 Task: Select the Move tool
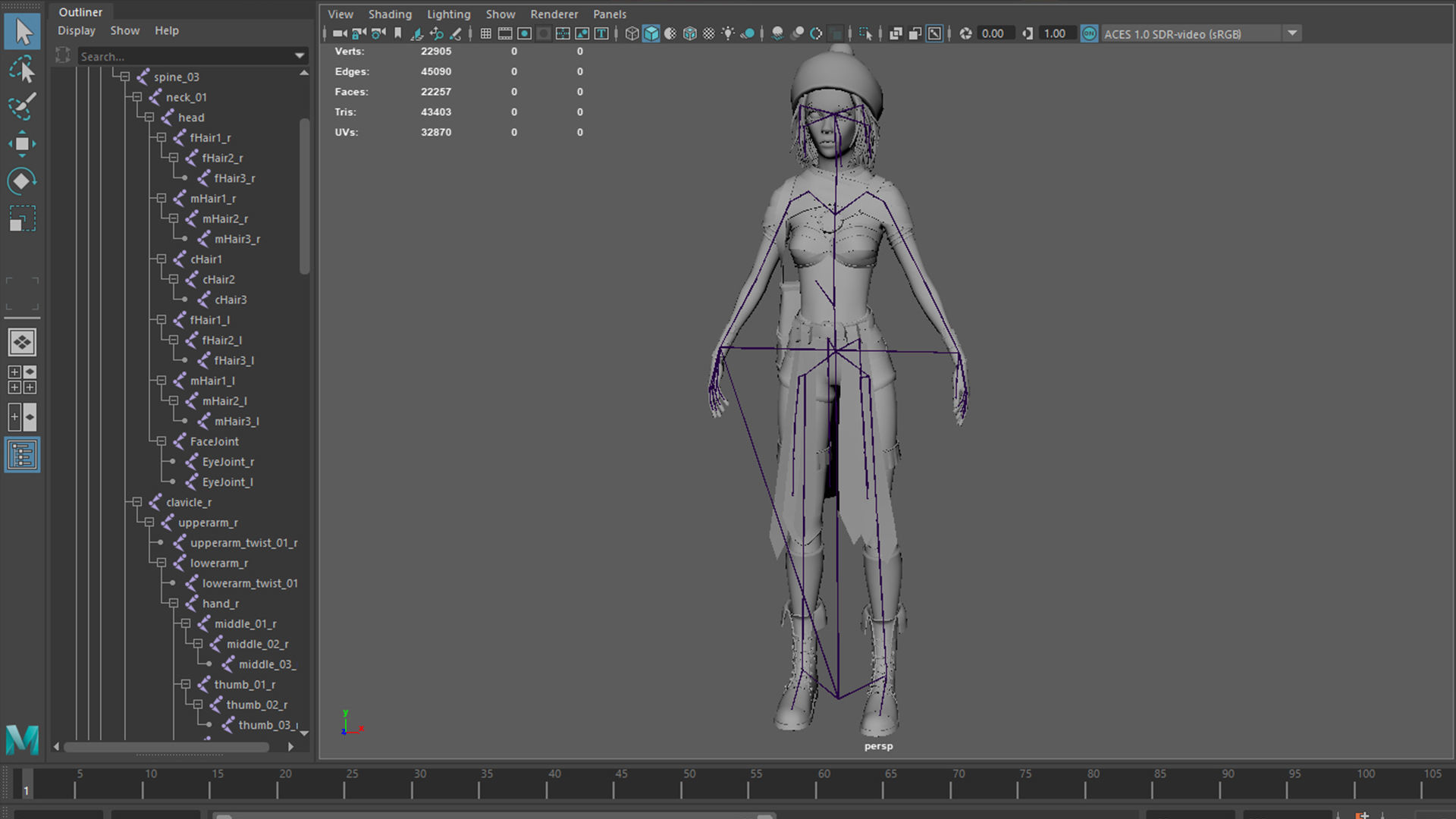click(22, 144)
